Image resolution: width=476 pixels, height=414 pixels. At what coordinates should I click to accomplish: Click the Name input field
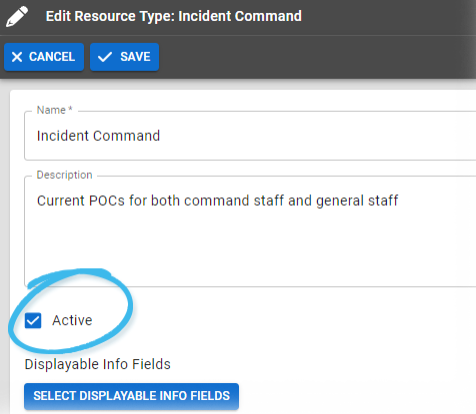click(x=250, y=136)
